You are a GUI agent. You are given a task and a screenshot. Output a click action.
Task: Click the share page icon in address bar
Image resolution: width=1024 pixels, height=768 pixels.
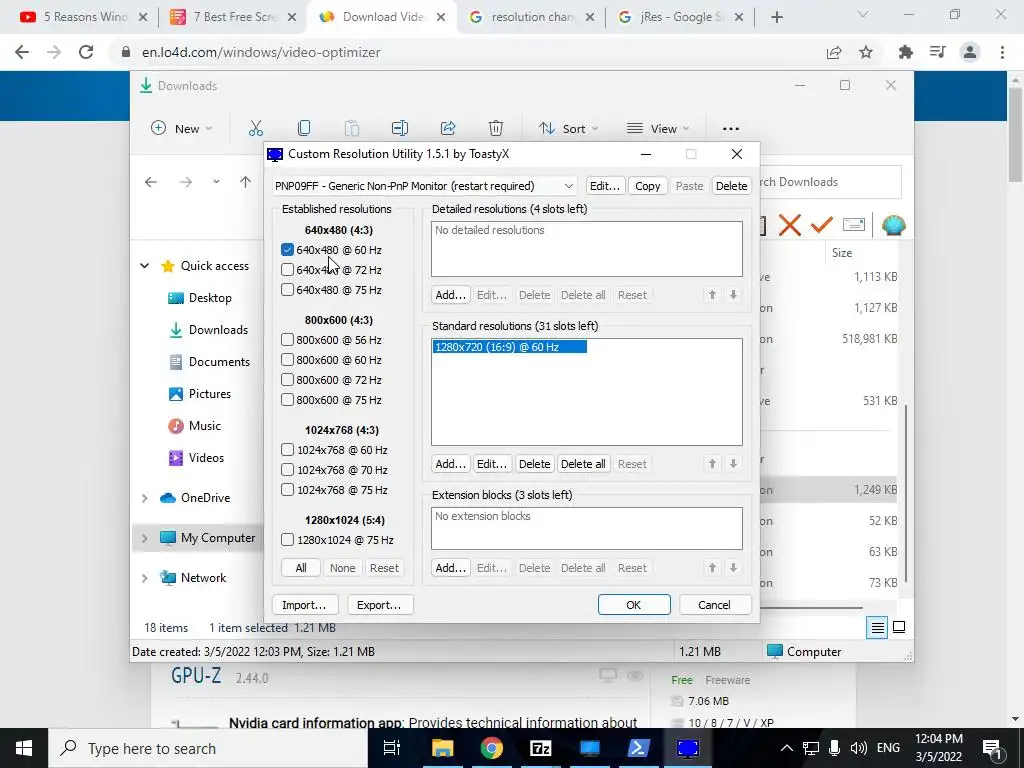point(834,52)
